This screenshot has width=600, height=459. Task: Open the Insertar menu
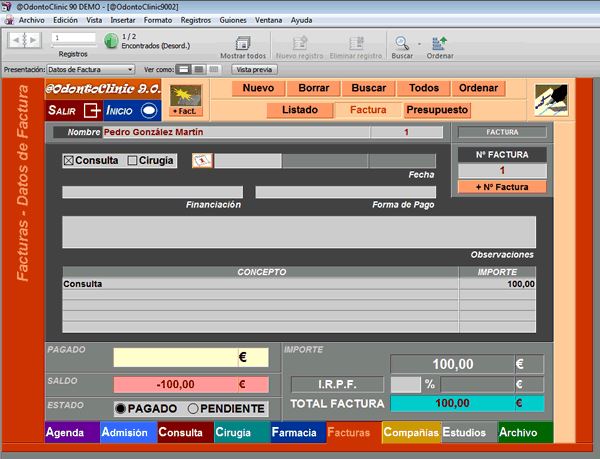tap(123, 20)
